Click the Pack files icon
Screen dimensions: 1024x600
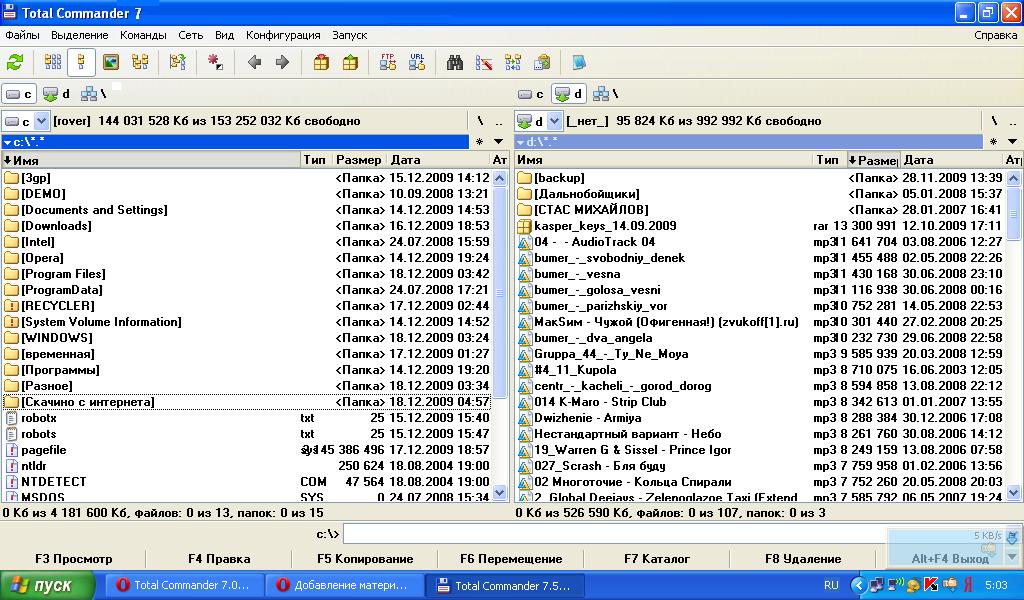321,62
